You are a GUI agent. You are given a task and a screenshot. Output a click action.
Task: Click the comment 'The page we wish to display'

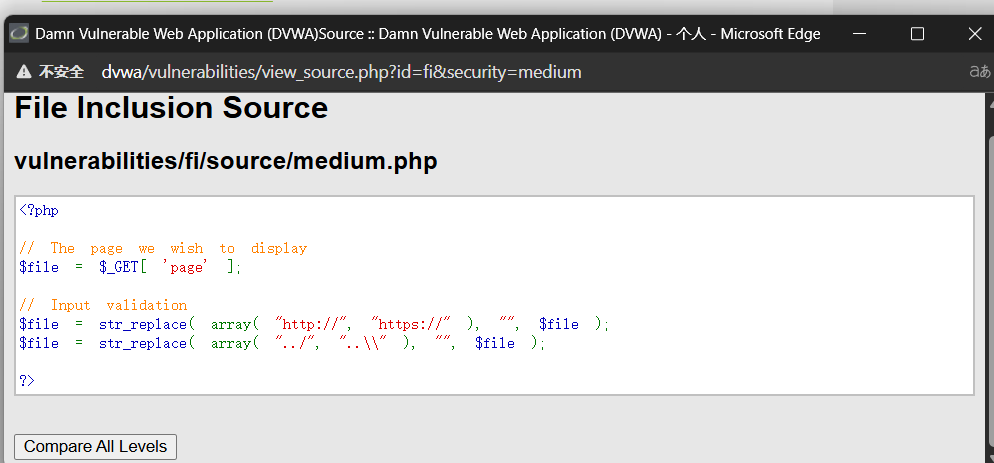[x=163, y=248]
